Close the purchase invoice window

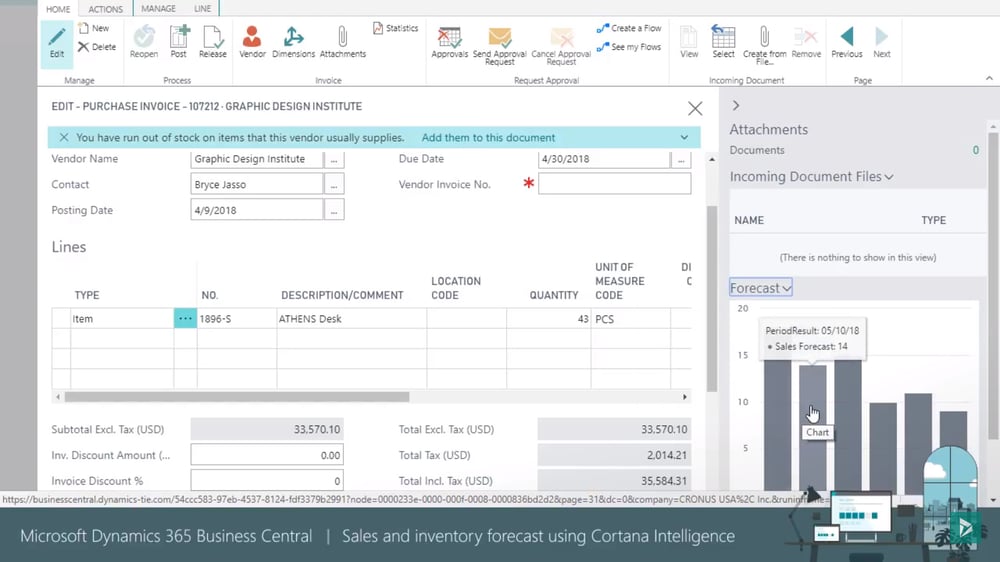tap(695, 108)
